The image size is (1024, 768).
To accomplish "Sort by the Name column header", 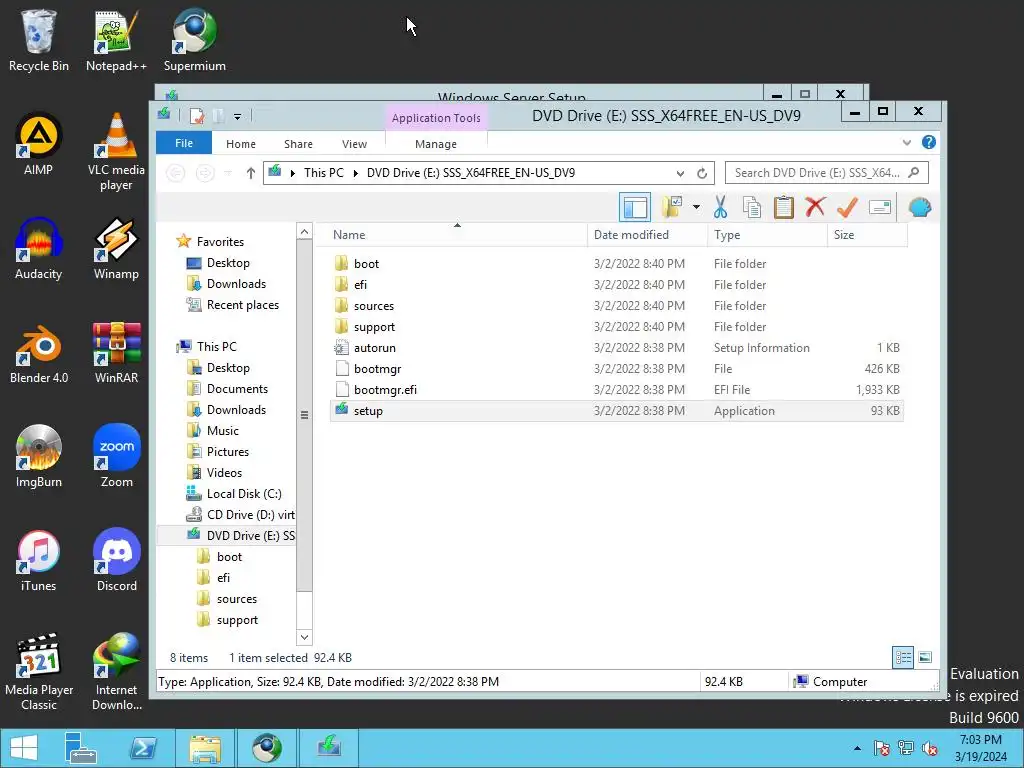I will pyautogui.click(x=452, y=235).
